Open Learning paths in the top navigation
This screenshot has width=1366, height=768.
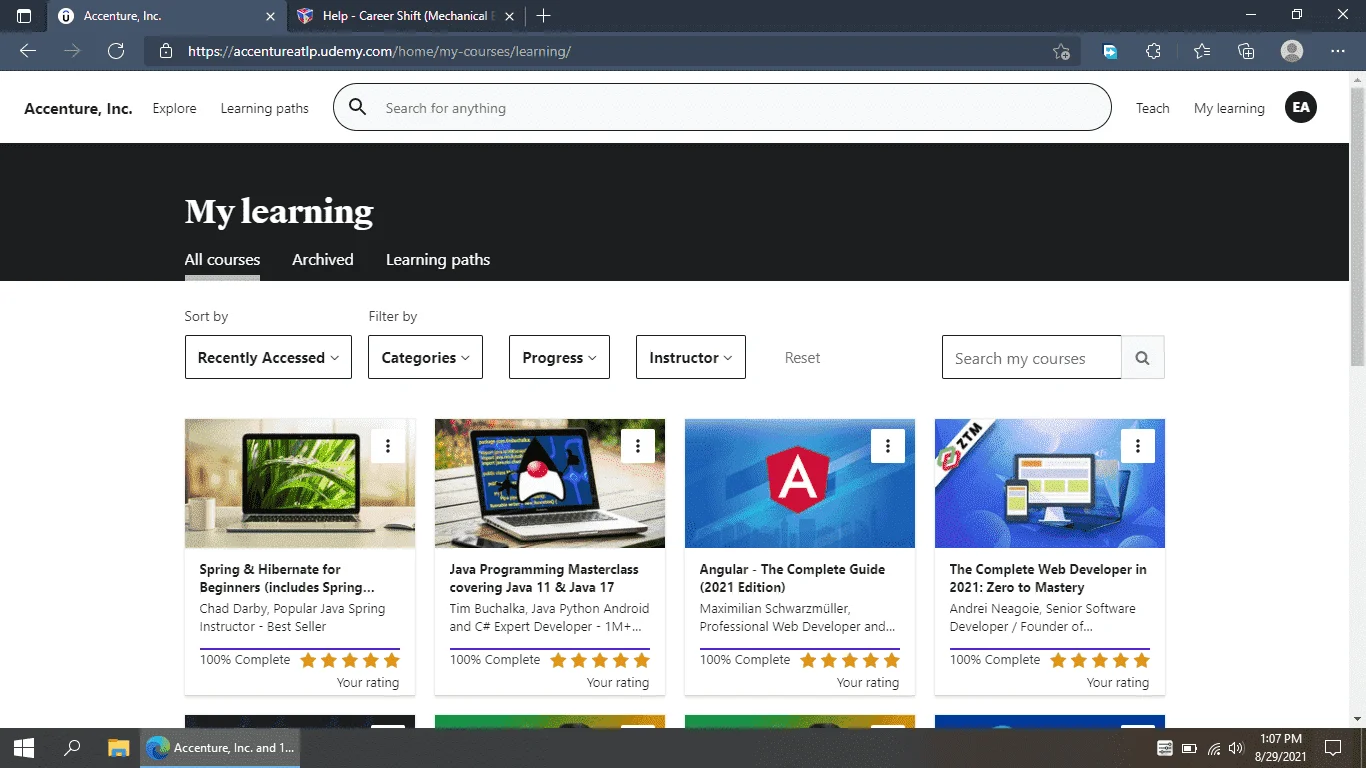[x=265, y=108]
